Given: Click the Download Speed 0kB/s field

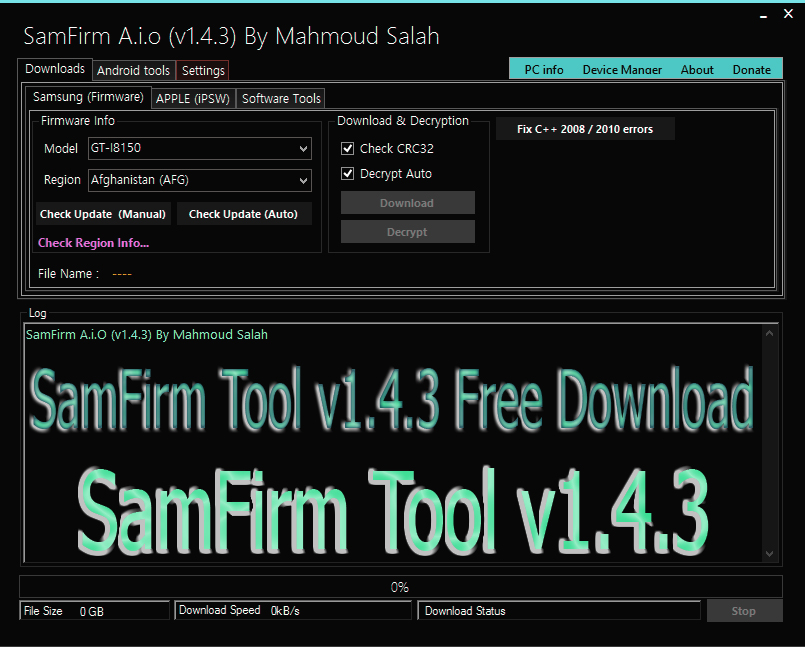Looking at the screenshot, I should pos(293,611).
